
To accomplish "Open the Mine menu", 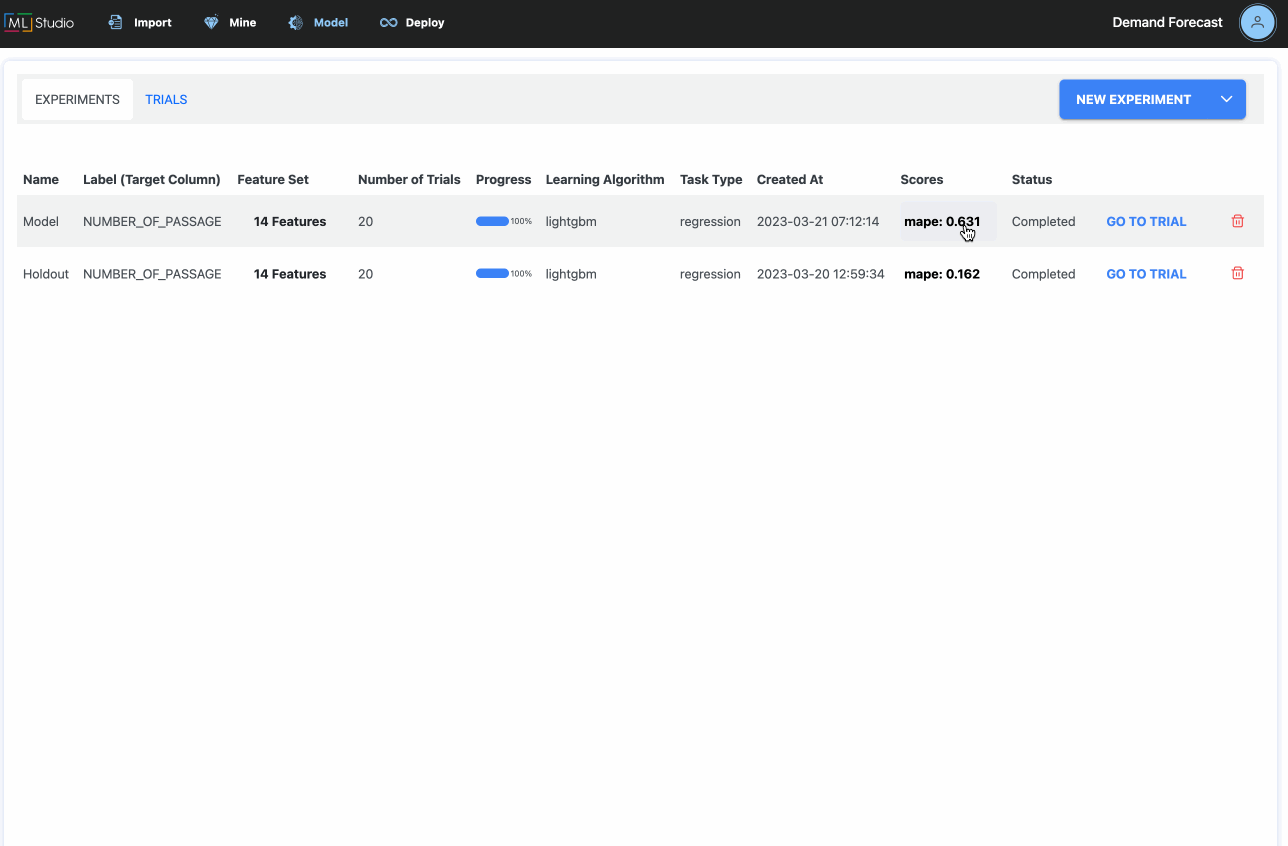I will tap(230, 22).
